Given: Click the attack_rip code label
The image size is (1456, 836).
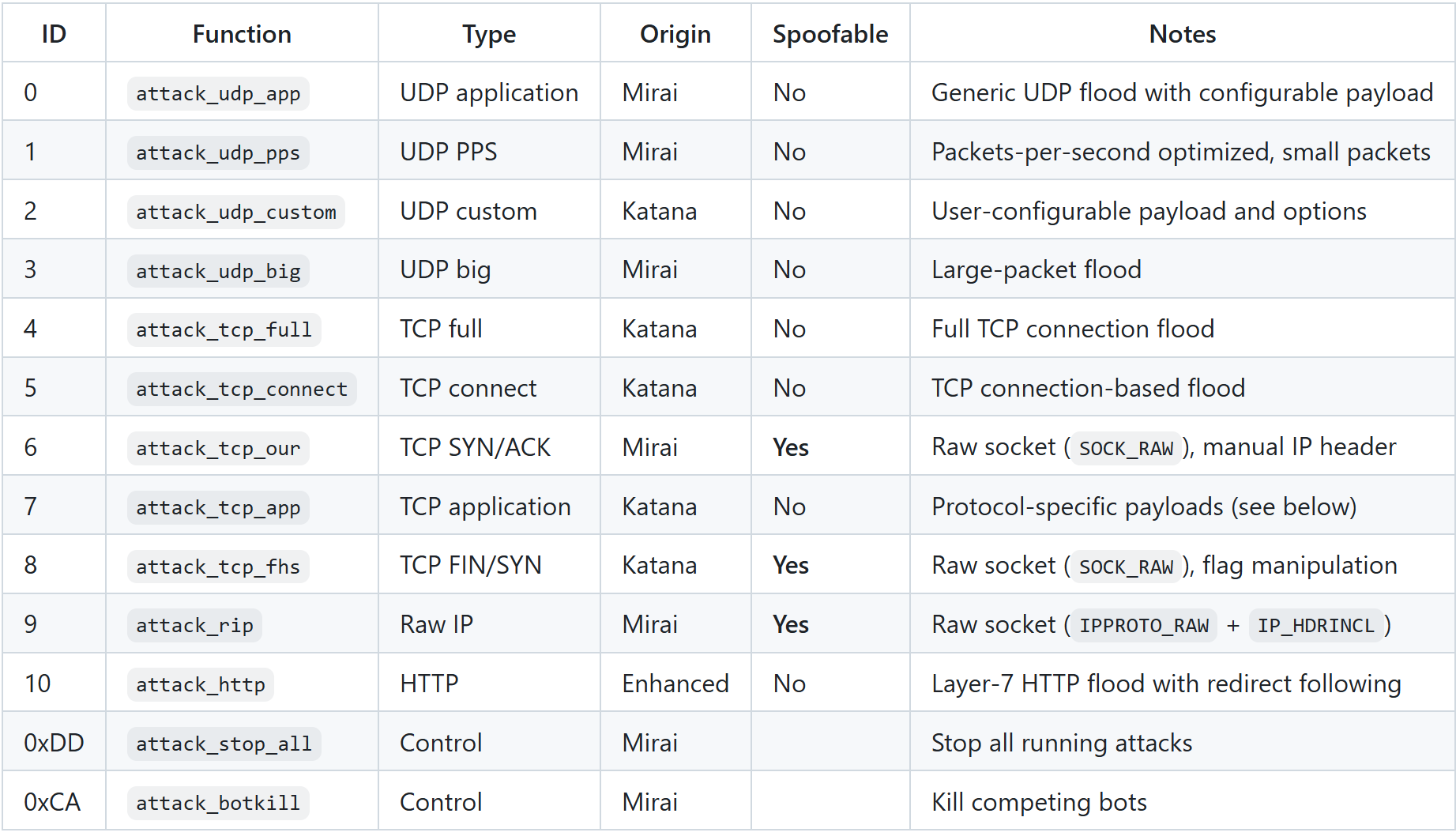Looking at the screenshot, I should (194, 625).
